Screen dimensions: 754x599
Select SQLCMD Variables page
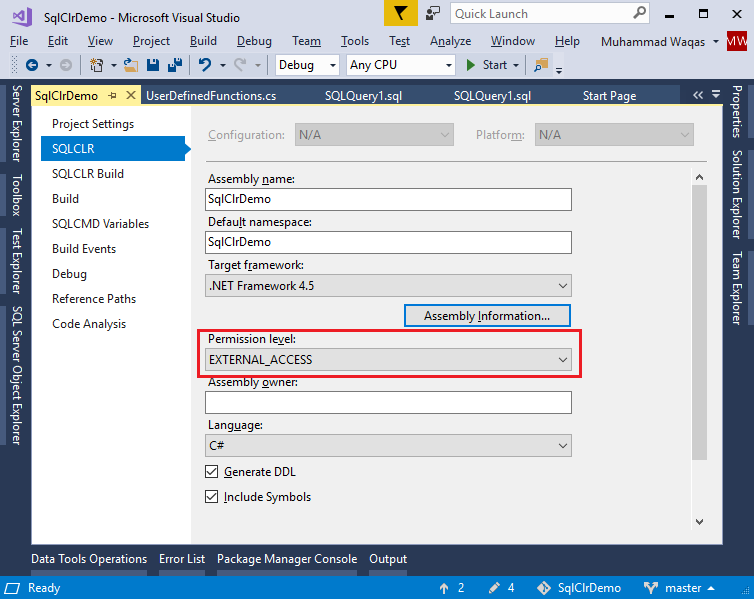click(101, 224)
